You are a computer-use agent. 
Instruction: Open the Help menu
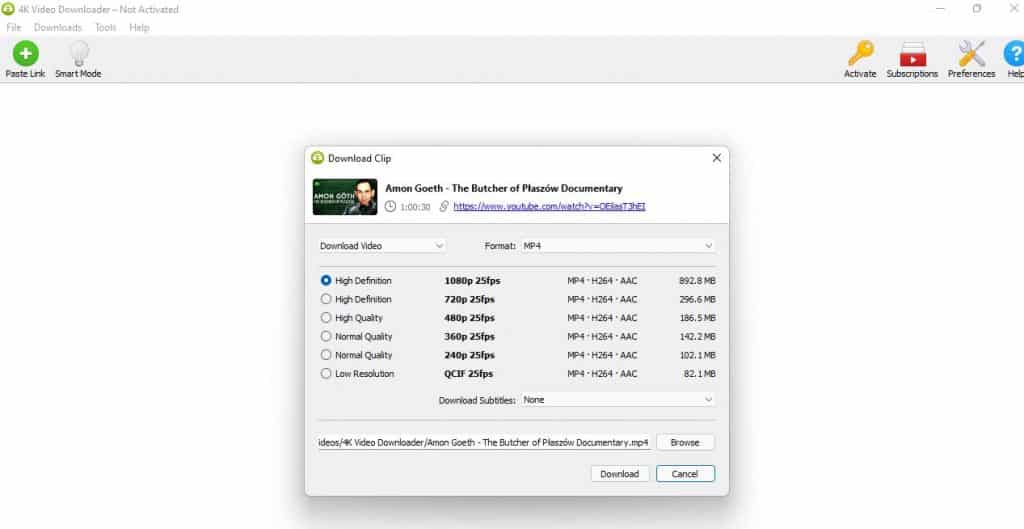[x=139, y=27]
